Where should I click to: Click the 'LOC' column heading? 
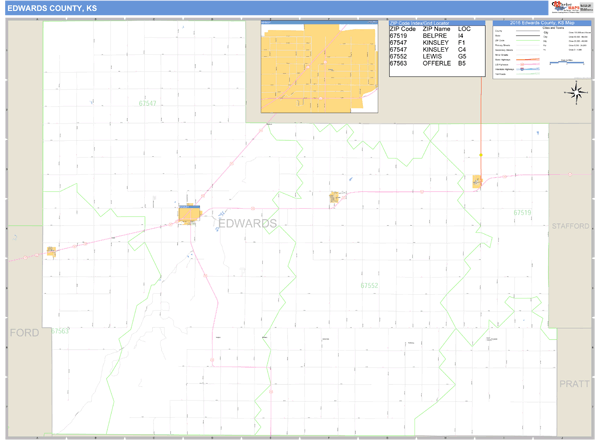pyautogui.click(x=464, y=29)
